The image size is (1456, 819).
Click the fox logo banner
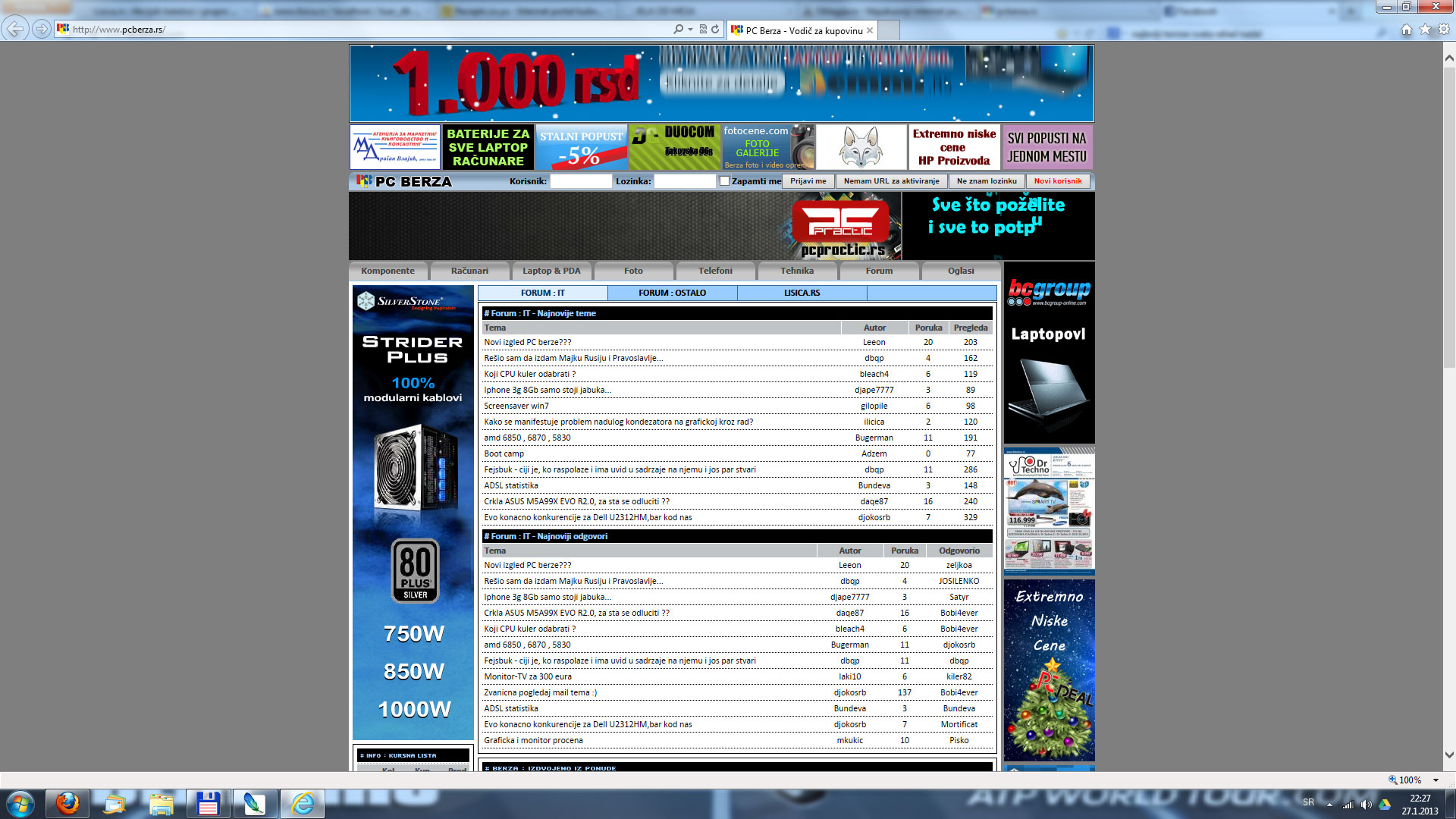point(861,147)
